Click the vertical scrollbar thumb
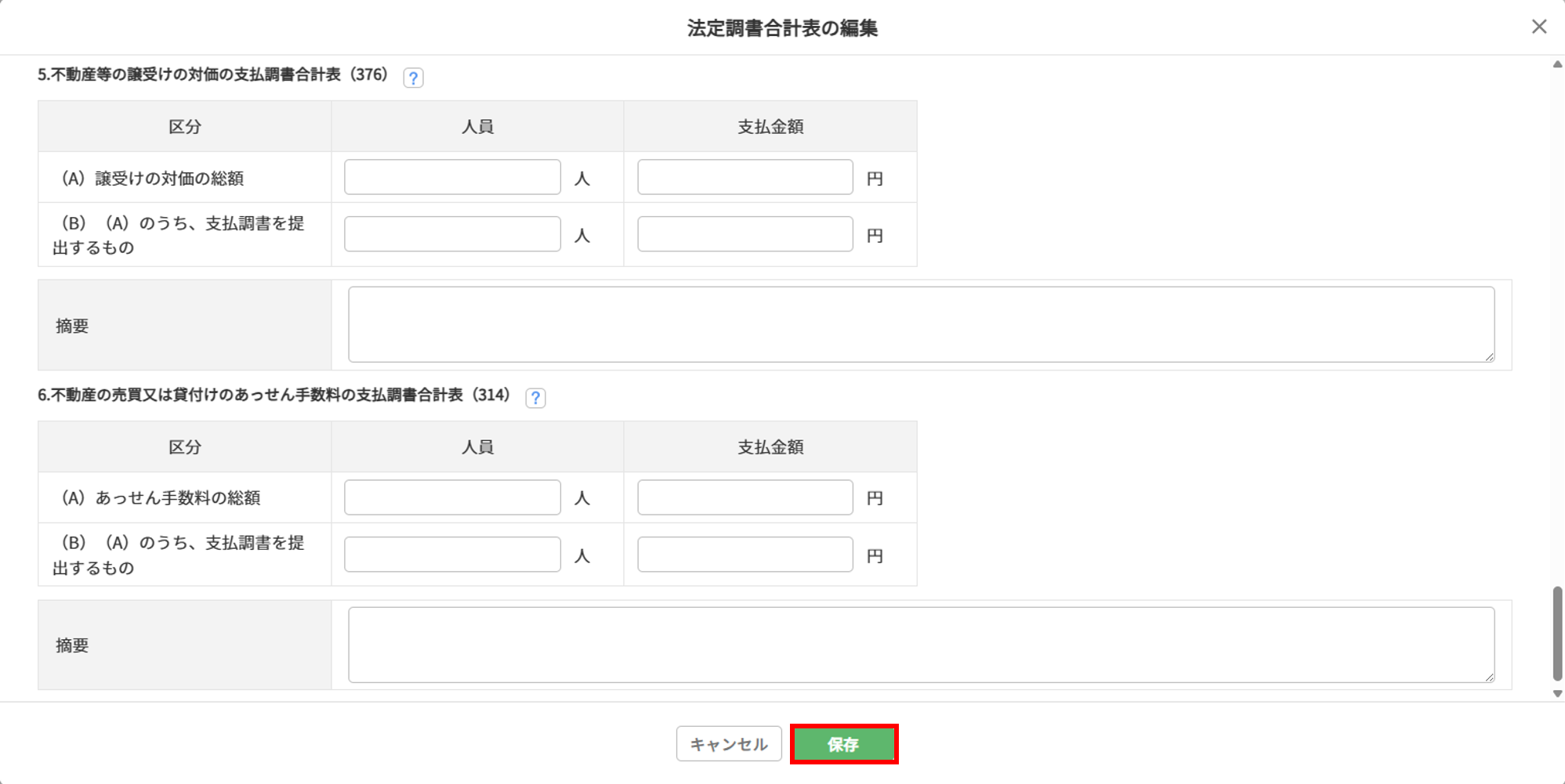This screenshot has height=784, width=1565. coord(1557,634)
